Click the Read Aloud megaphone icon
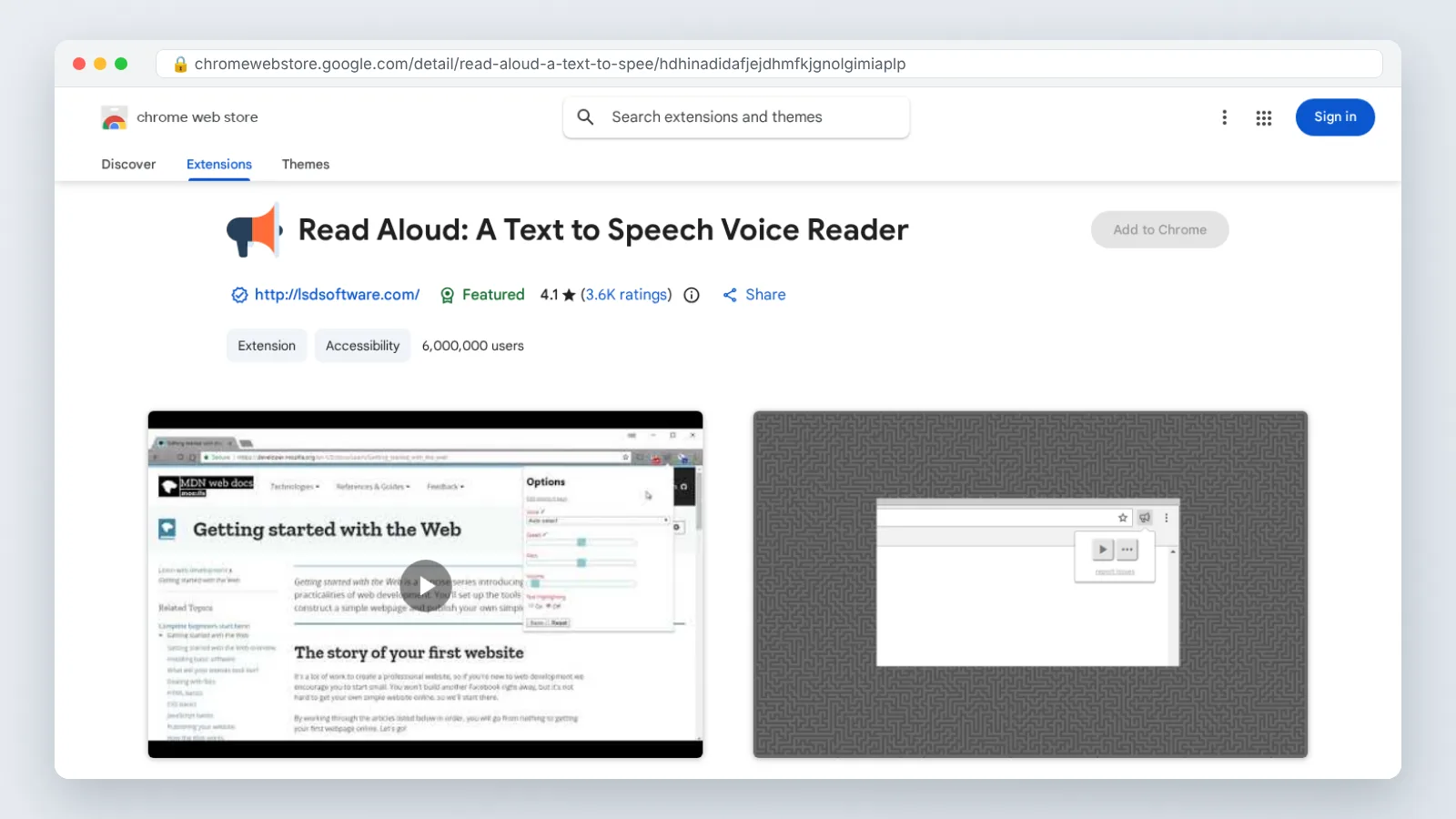1456x819 pixels. pyautogui.click(x=254, y=231)
